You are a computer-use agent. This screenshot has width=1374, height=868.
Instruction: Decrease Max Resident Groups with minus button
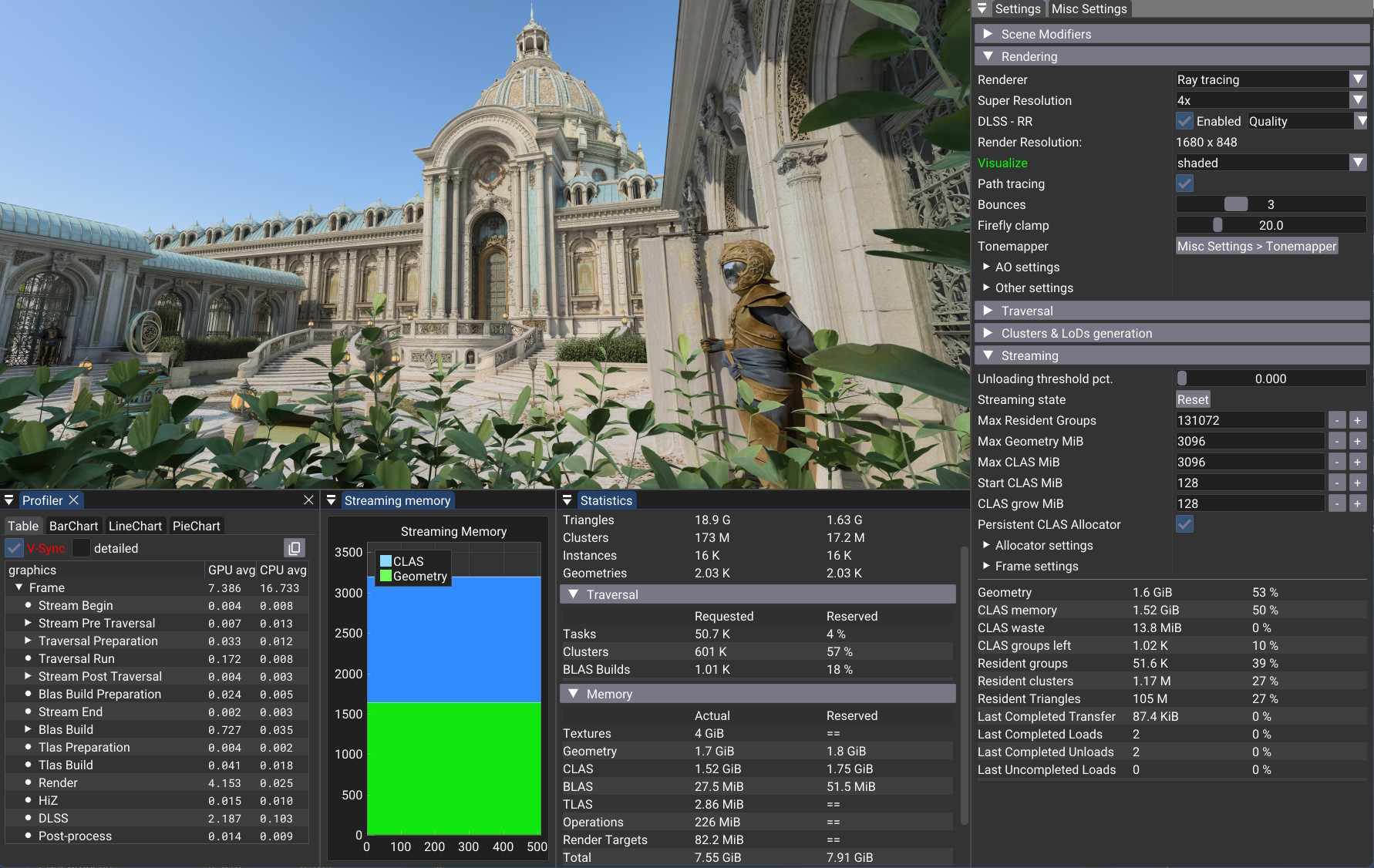click(x=1337, y=420)
